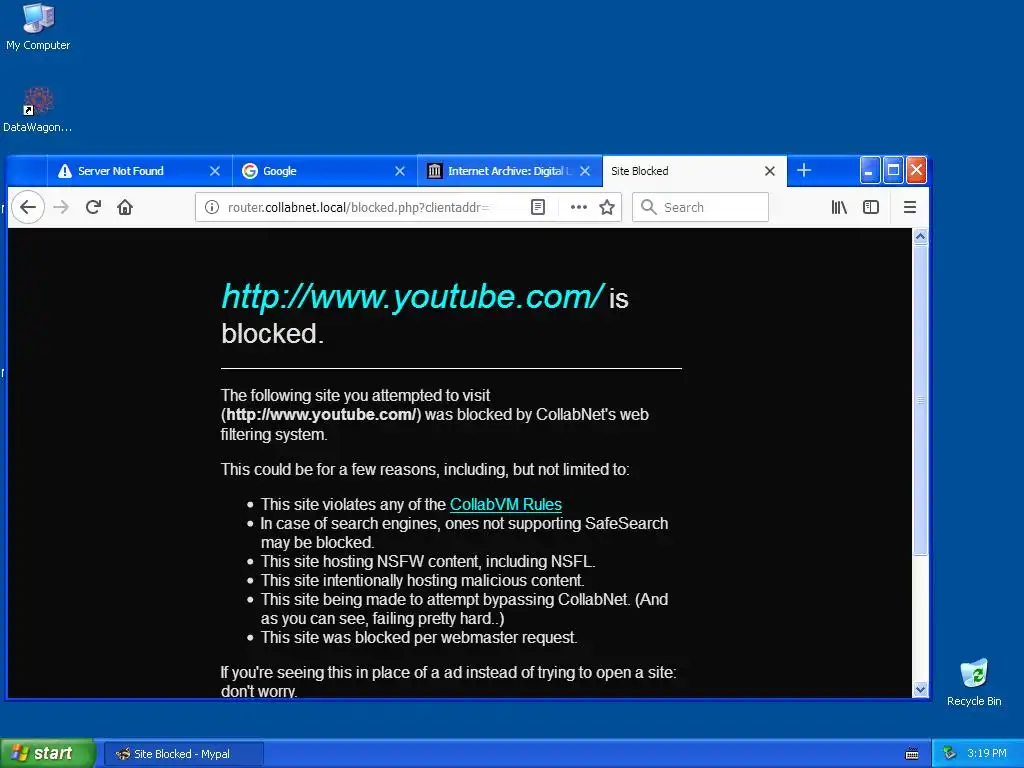
Task: Click the Google favicon on tab
Action: (249, 171)
